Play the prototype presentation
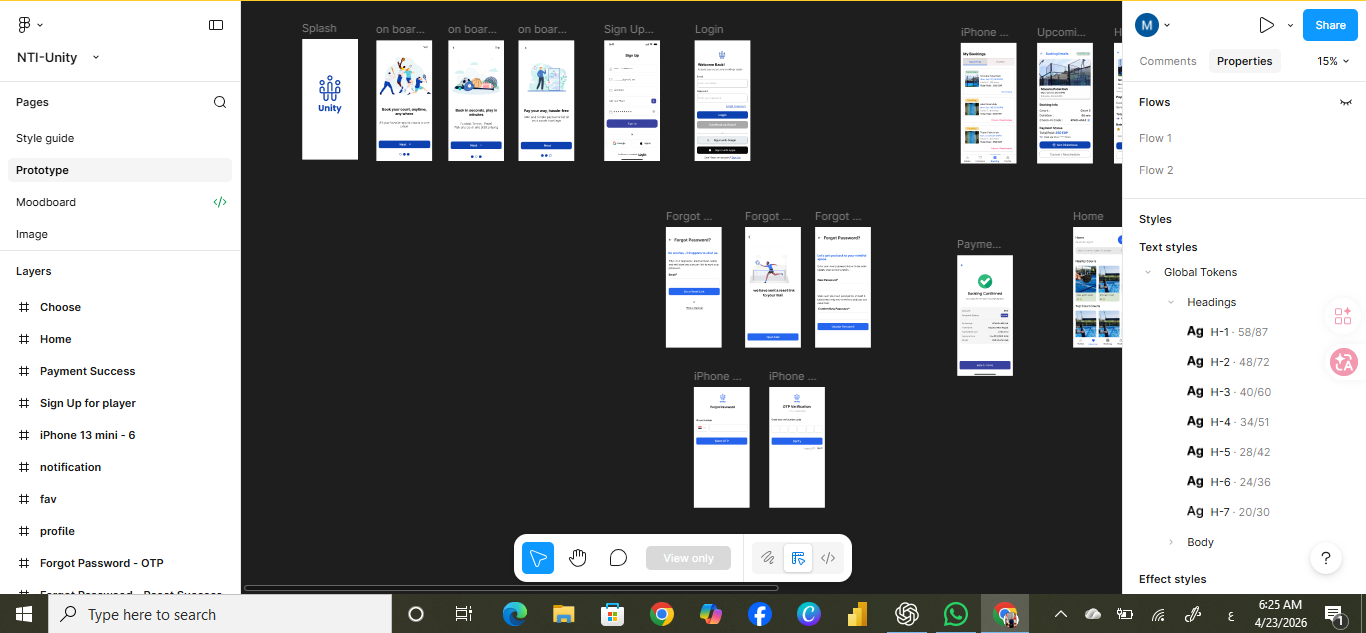Screen dimensions: 1366x633 pos(1266,25)
